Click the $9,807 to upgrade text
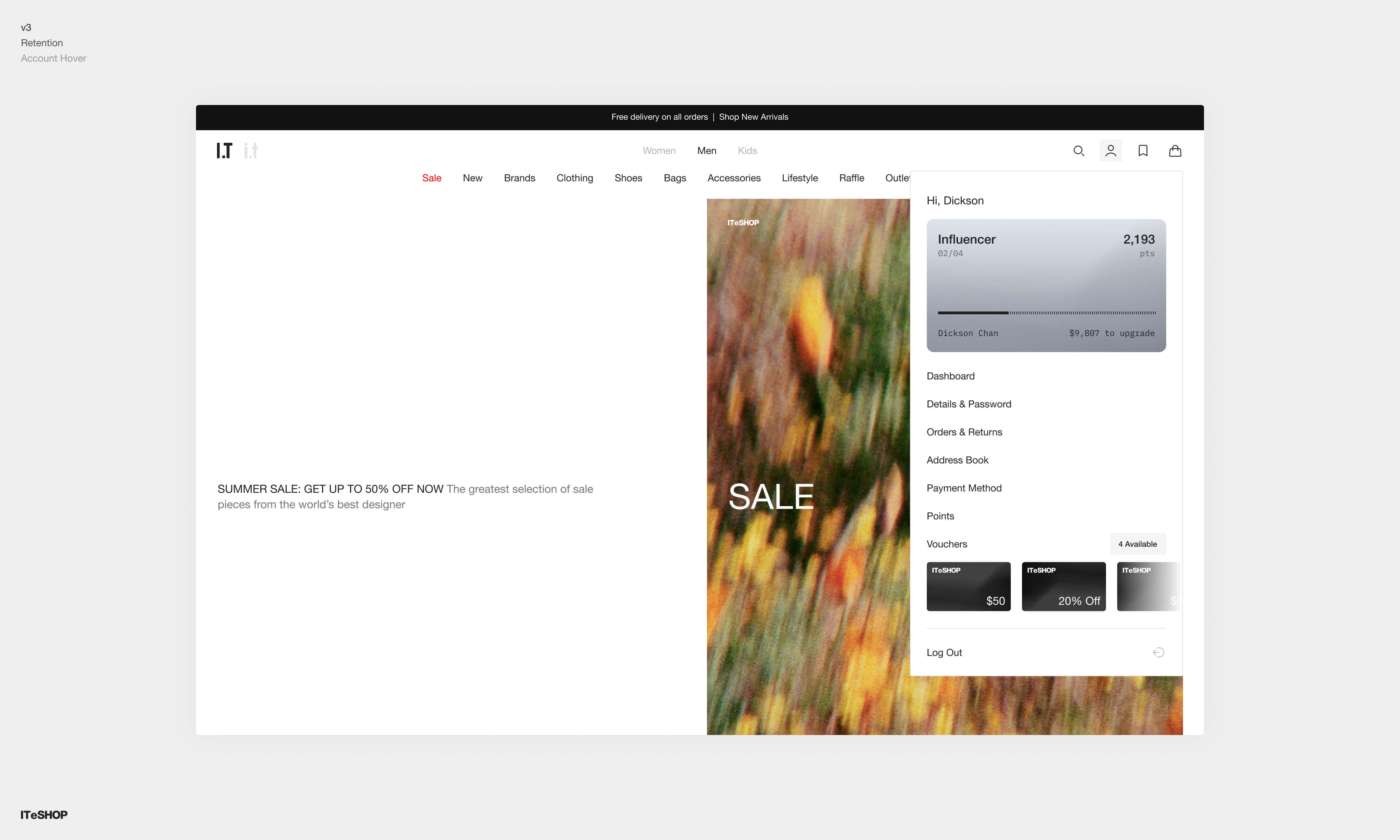The width and height of the screenshot is (1400, 840). pos(1111,334)
